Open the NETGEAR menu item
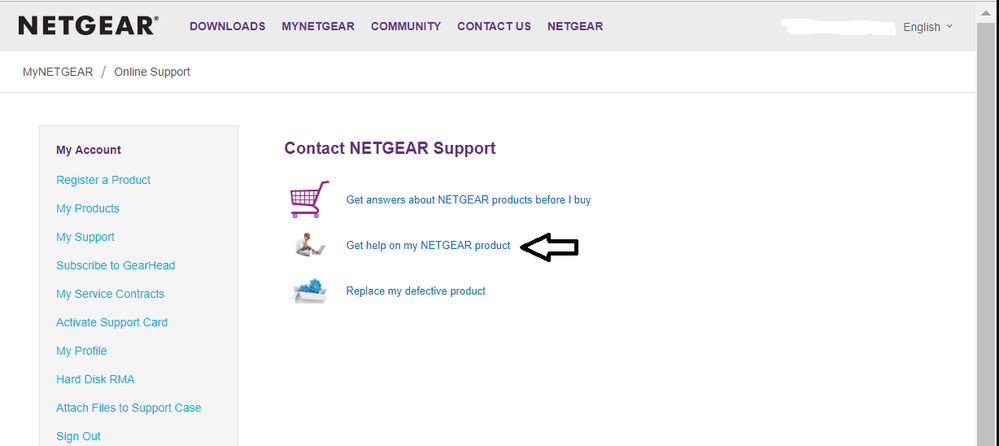Screen dimensions: 999x446 click(575, 26)
